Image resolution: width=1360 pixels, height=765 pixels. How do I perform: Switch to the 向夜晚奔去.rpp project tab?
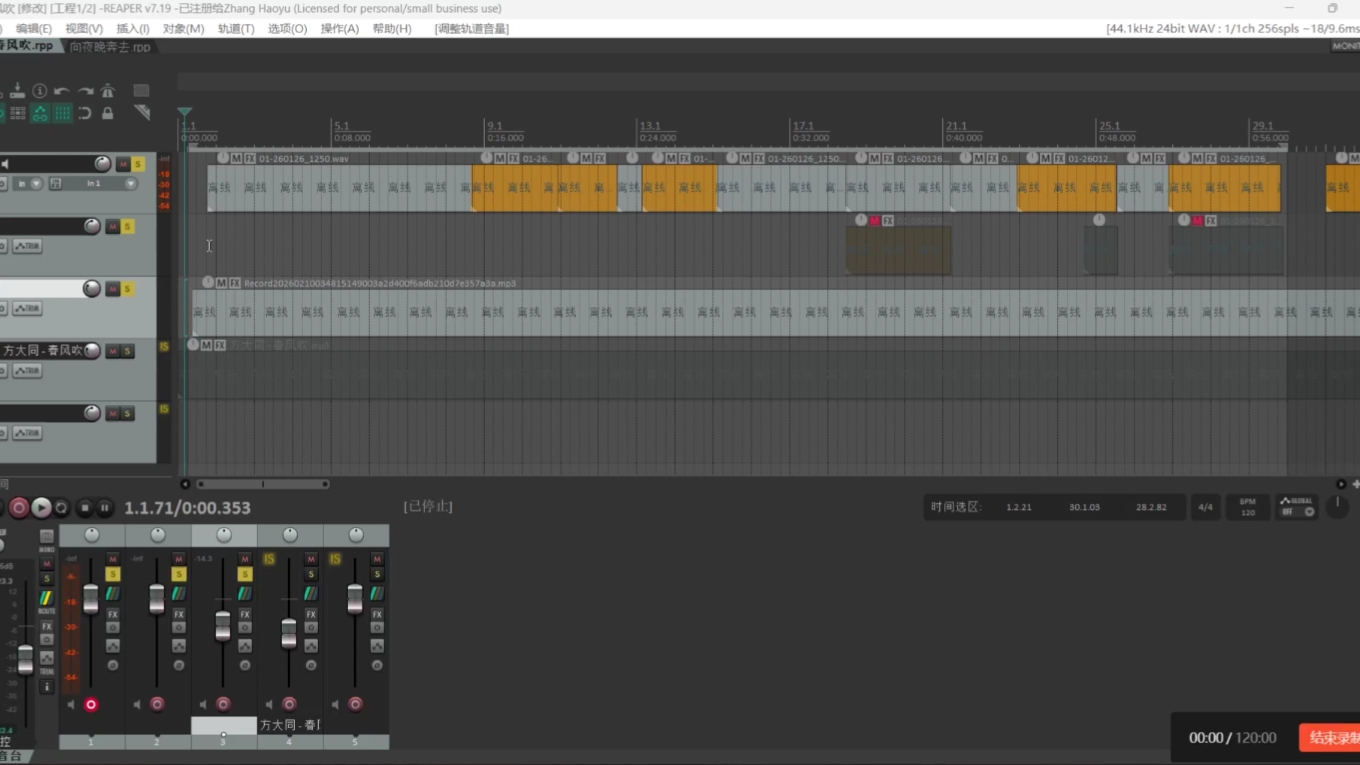[110, 47]
